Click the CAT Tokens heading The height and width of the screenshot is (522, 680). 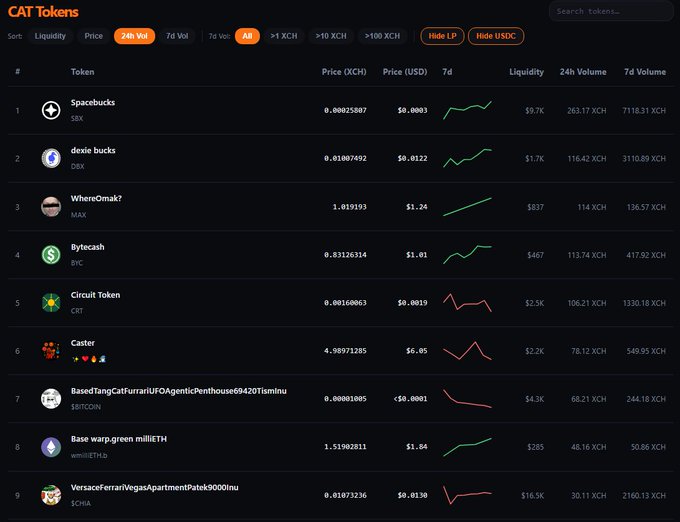[43, 12]
